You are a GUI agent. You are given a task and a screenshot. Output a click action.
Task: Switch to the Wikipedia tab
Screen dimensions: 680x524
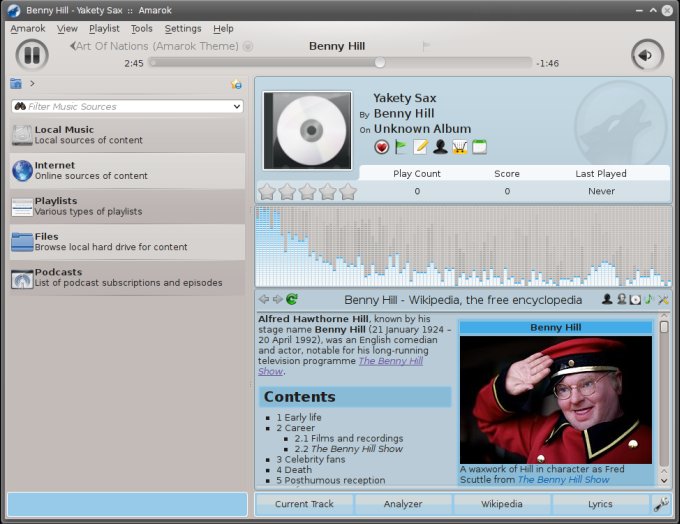tap(502, 504)
